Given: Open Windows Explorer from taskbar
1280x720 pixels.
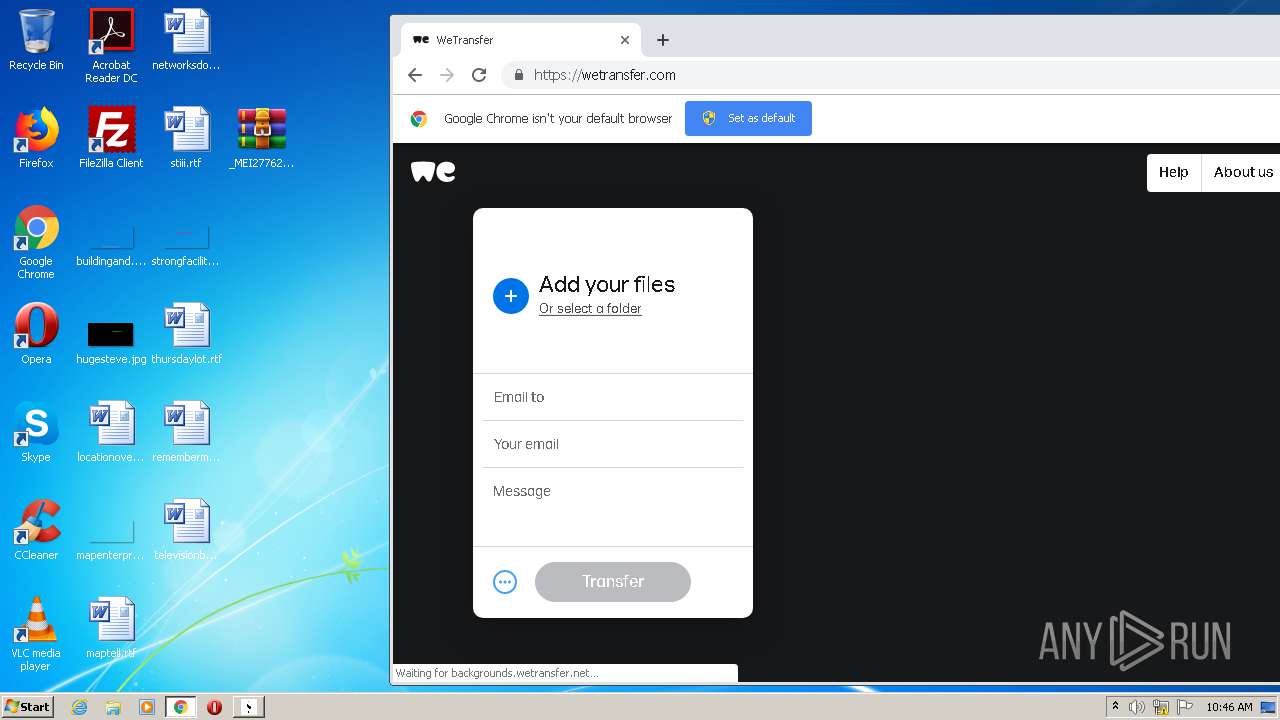Looking at the screenshot, I should coord(113,707).
